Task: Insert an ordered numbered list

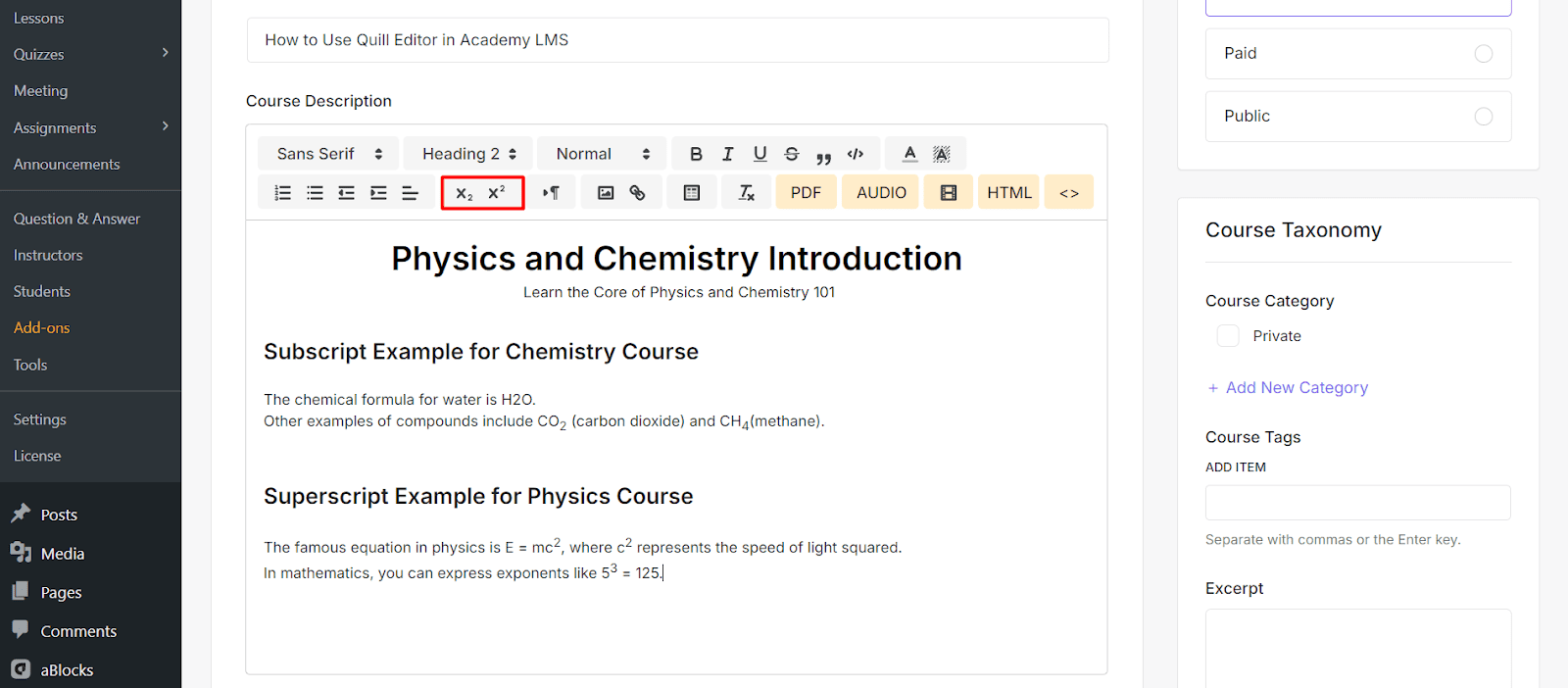Action: pyautogui.click(x=283, y=193)
